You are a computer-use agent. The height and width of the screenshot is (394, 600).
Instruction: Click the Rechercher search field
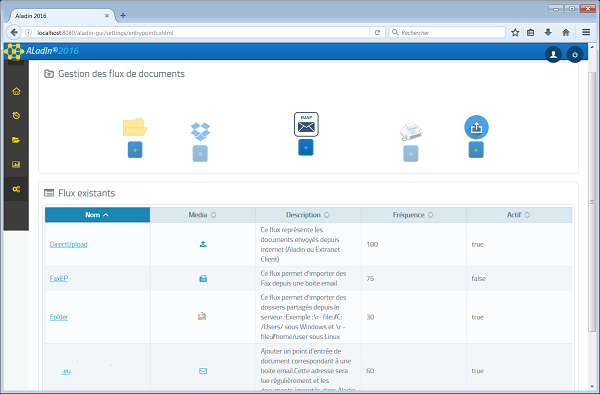click(447, 33)
